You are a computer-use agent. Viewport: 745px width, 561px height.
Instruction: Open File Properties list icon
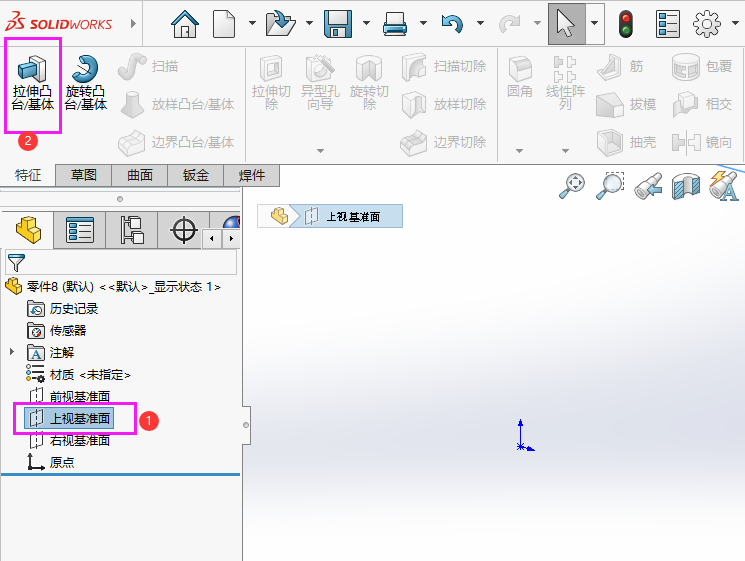point(668,23)
